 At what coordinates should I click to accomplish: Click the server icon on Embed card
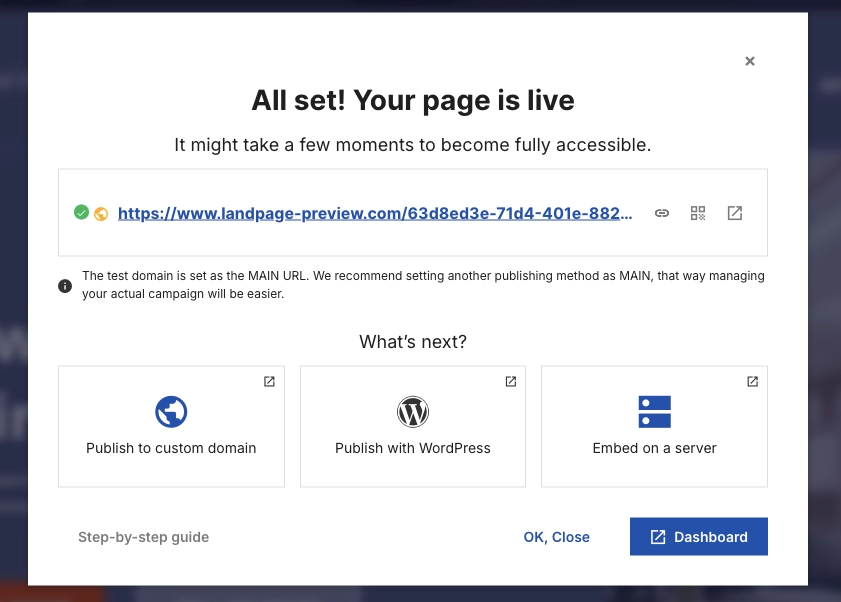click(x=654, y=411)
